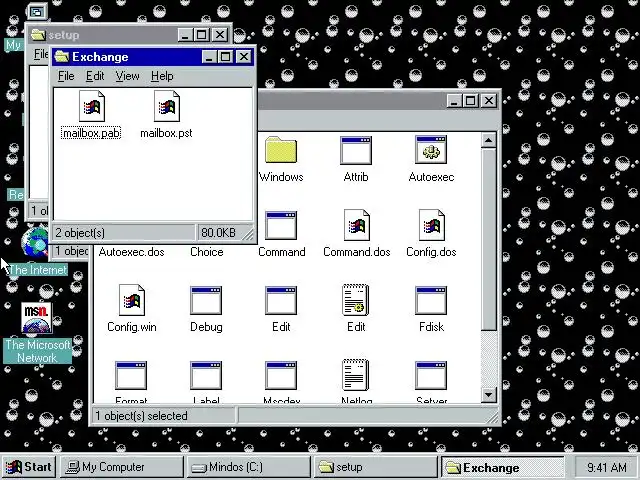Select the mailbox.pab file icon
The image size is (640, 480).
point(92,106)
